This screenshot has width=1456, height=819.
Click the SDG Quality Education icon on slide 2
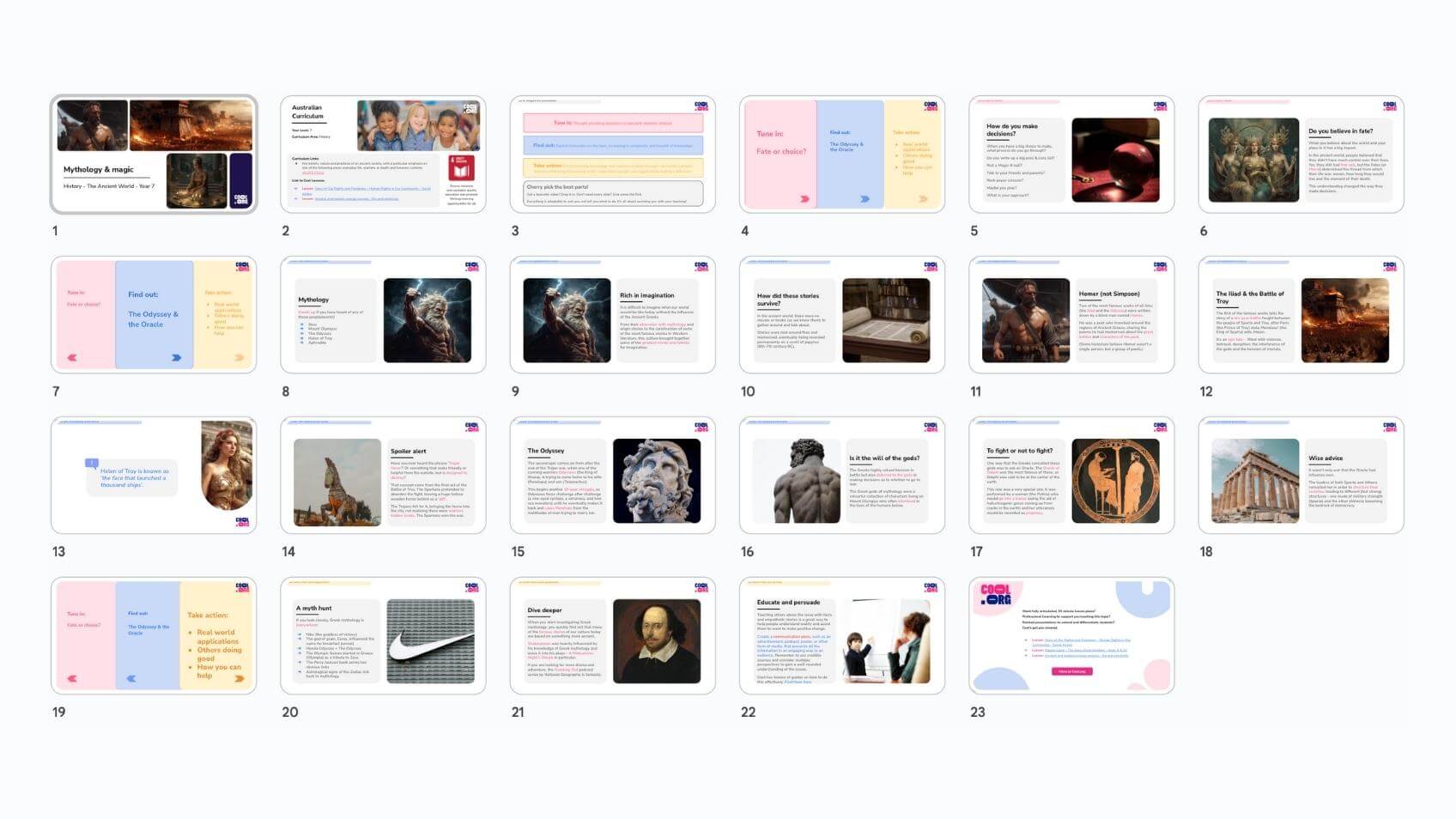461,167
